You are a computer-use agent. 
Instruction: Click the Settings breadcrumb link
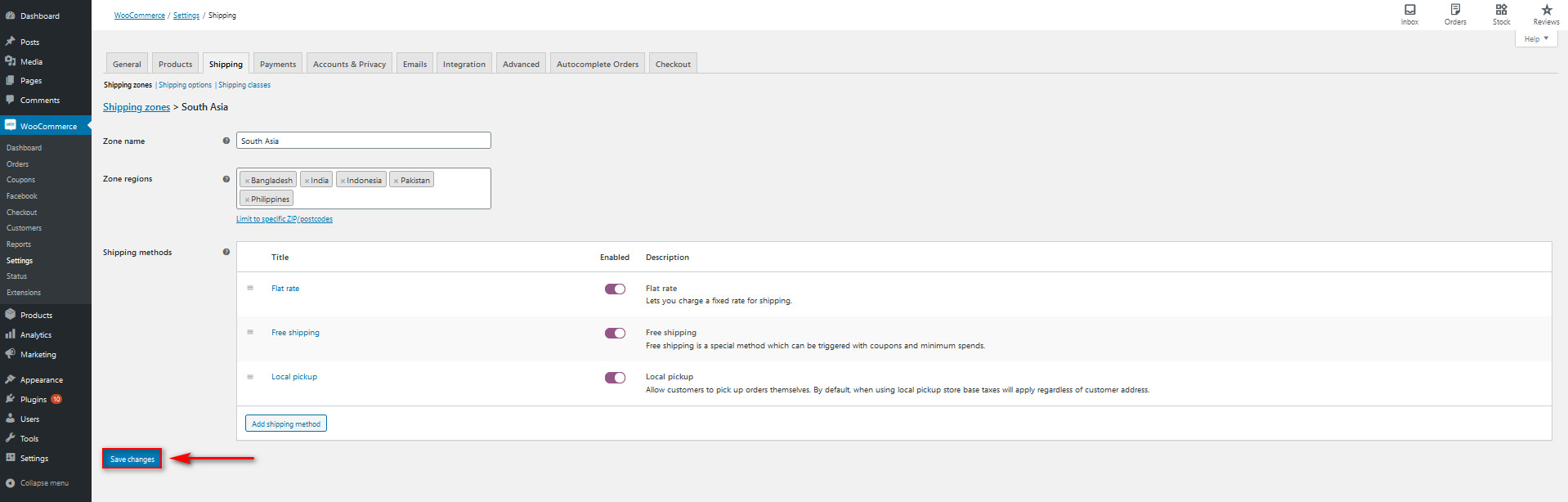[186, 16]
